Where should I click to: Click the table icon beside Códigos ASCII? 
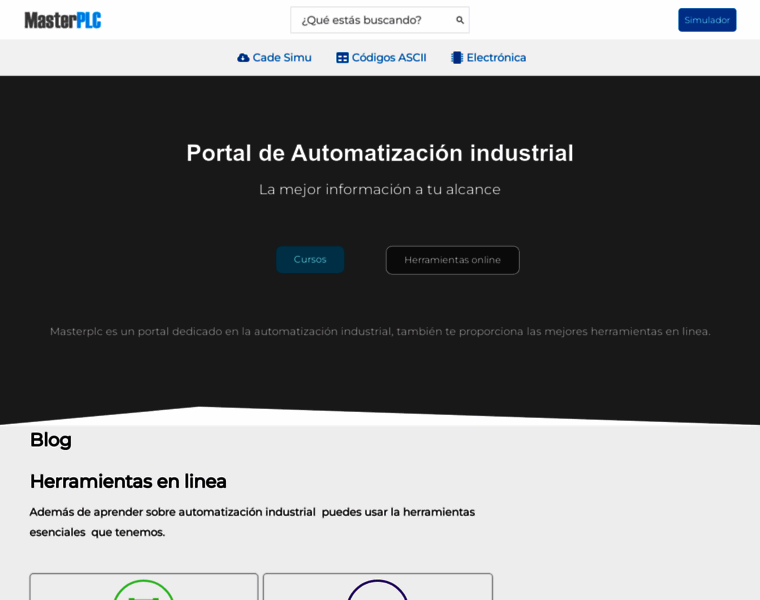(x=342, y=58)
